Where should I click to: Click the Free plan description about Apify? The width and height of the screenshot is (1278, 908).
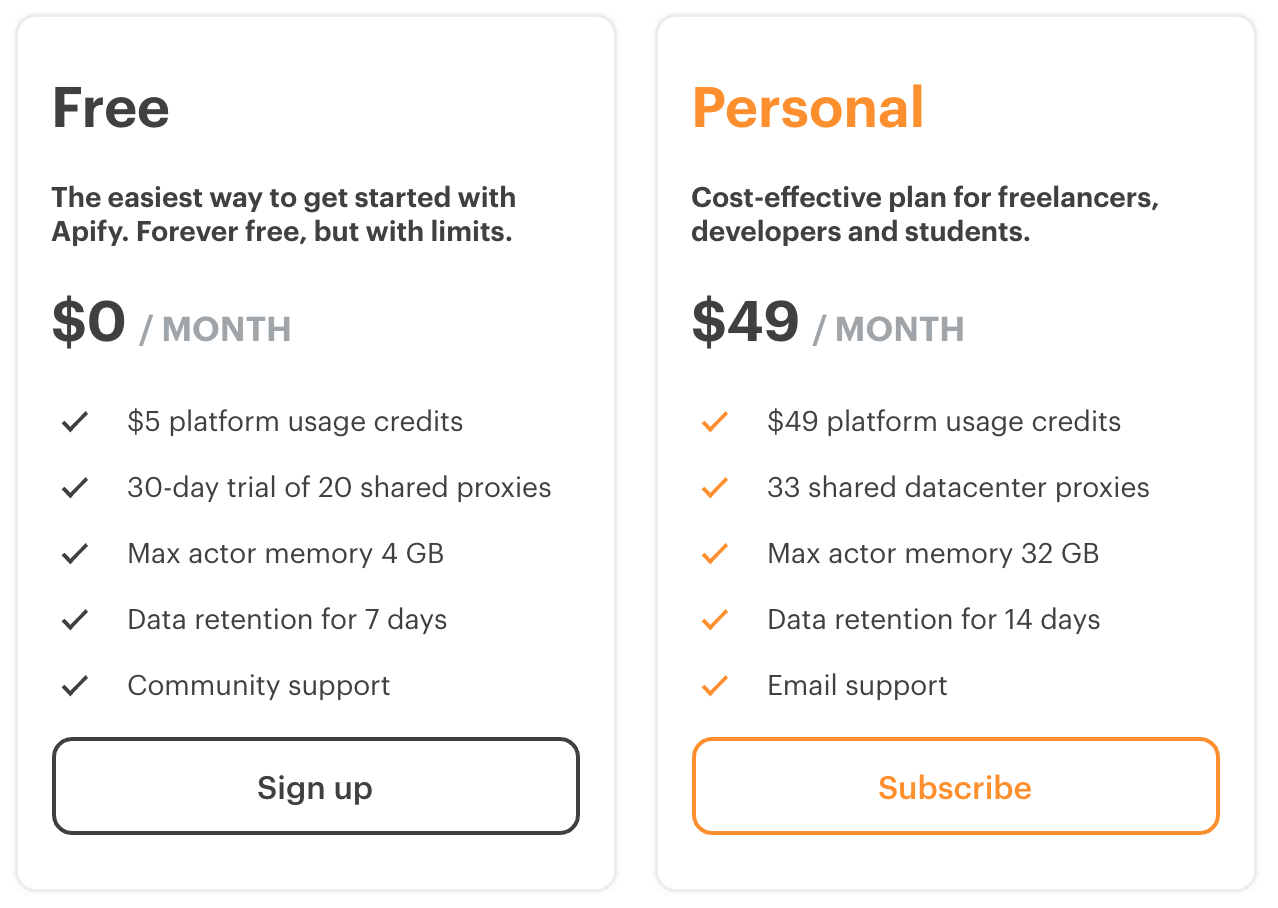click(x=284, y=215)
